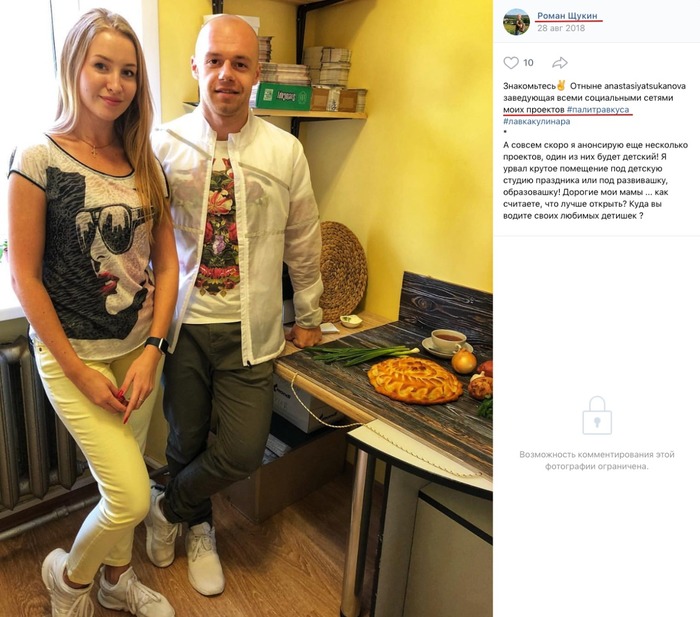Image resolution: width=700 pixels, height=617 pixels.
Task: Open the Роман Щукин profile link
Action: coord(567,16)
